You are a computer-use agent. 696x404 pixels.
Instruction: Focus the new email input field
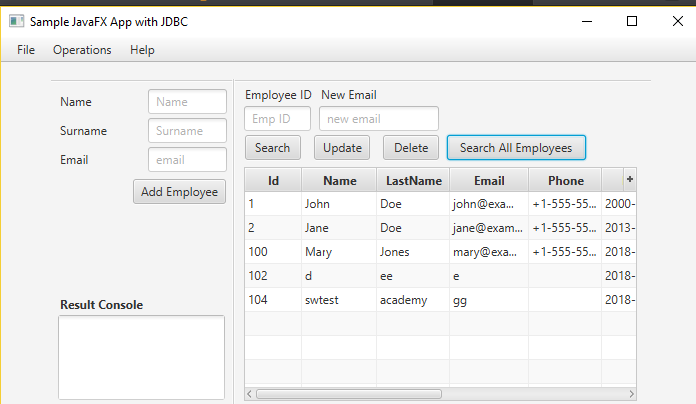[379, 119]
